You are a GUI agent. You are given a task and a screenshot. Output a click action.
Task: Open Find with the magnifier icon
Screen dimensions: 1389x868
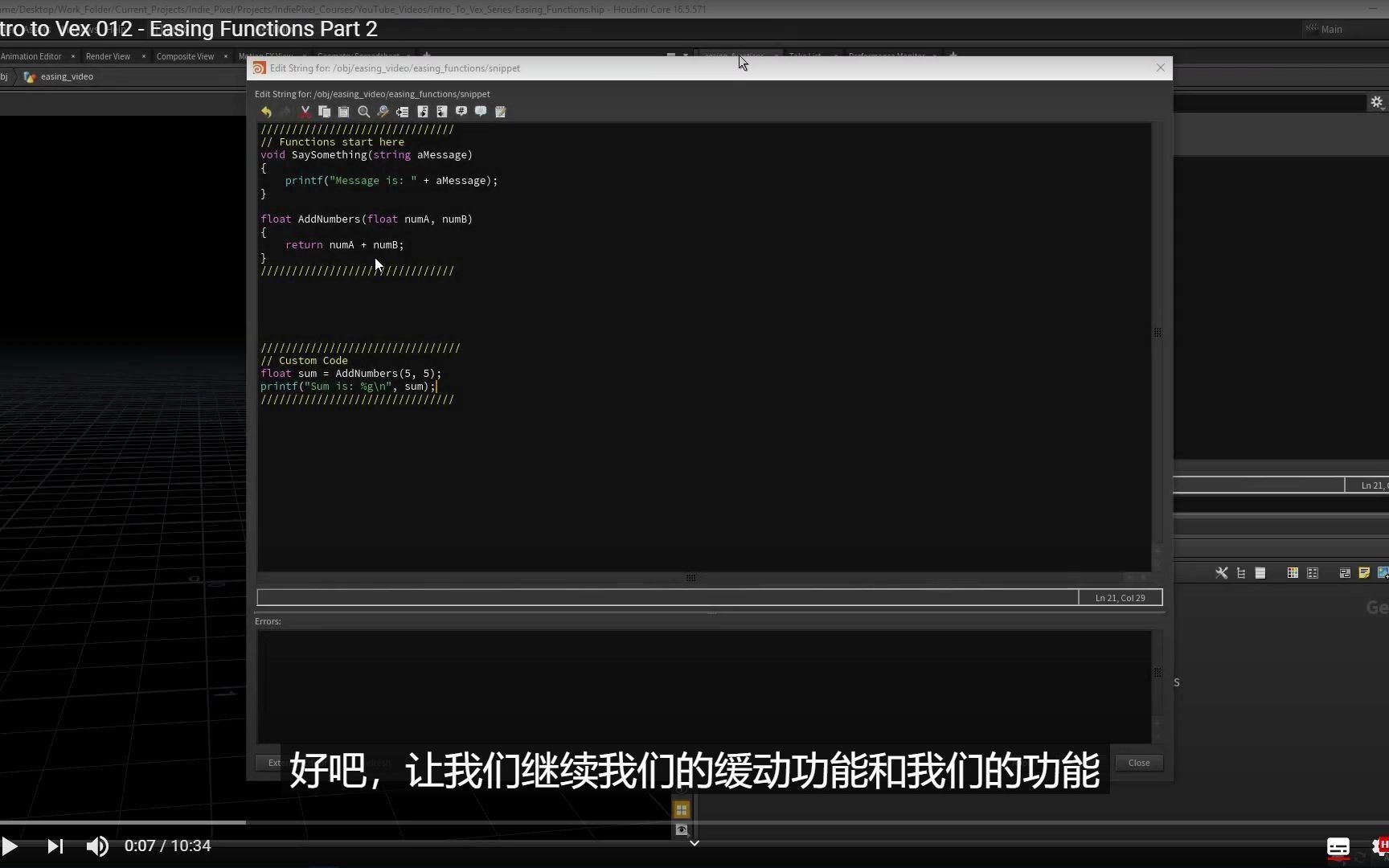363,112
